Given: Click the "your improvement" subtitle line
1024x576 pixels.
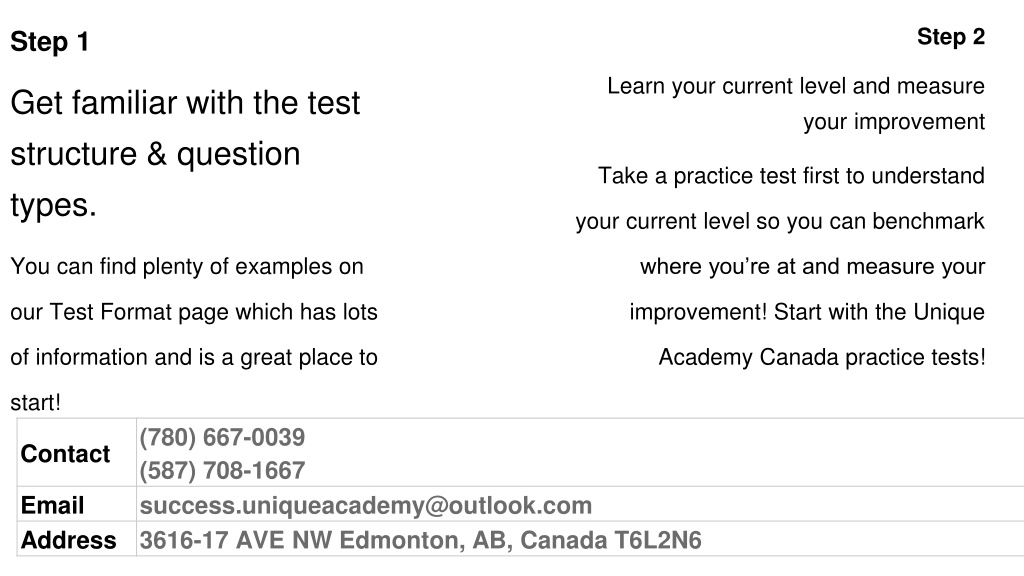Looking at the screenshot, I should 893,121.
